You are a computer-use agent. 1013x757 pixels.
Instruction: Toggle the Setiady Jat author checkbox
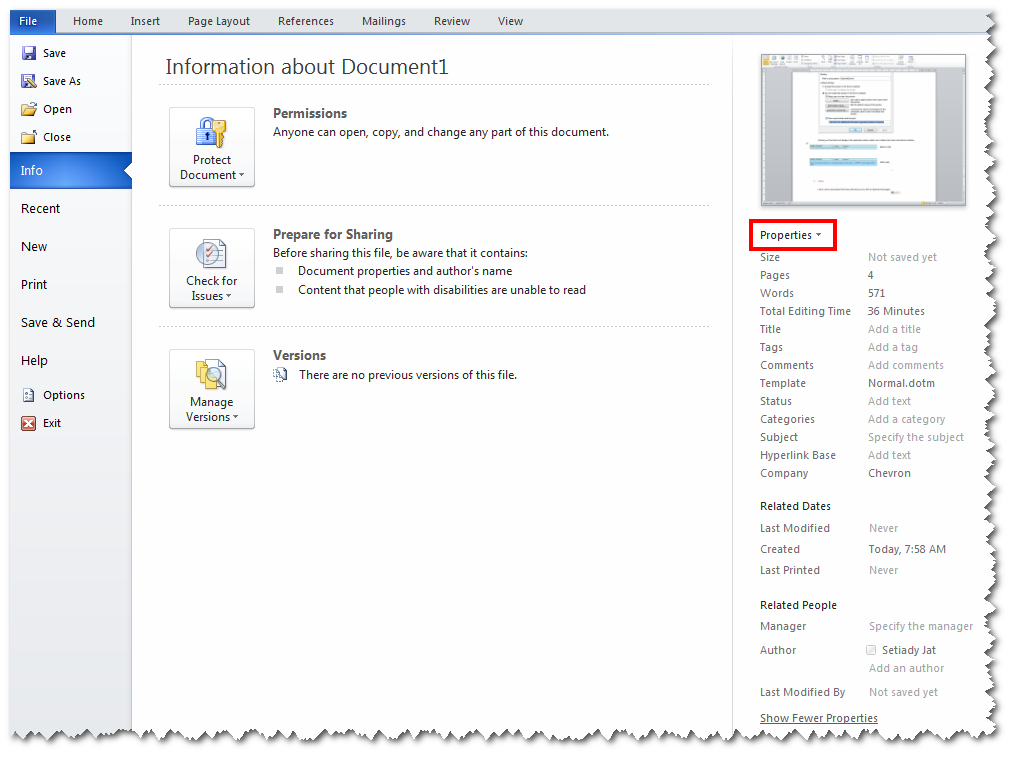[x=871, y=649]
